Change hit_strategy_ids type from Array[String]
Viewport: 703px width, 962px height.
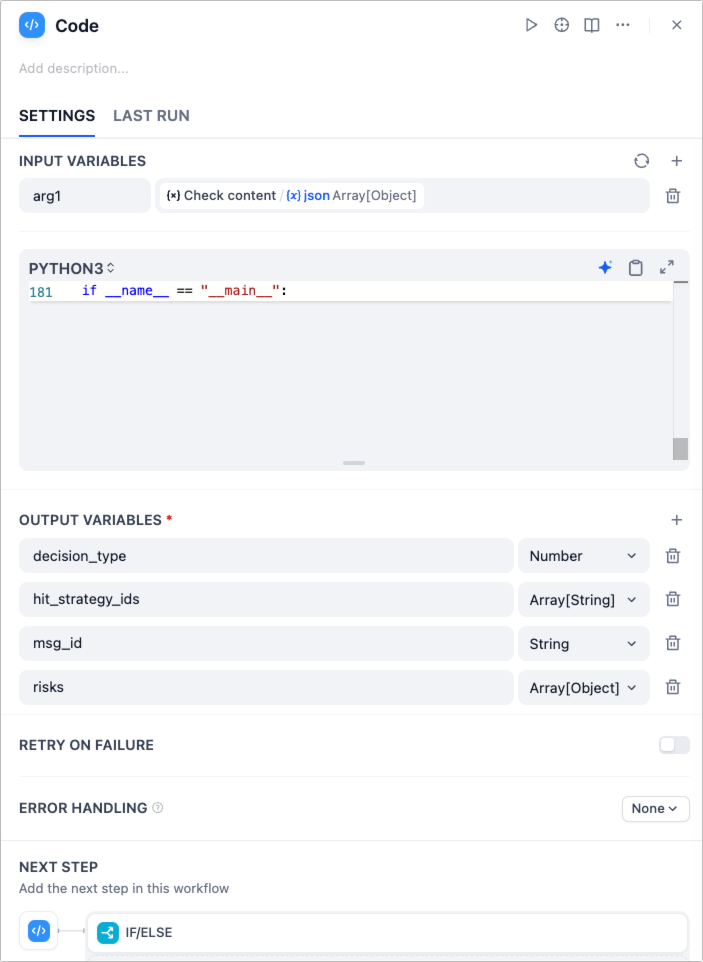[x=583, y=600]
